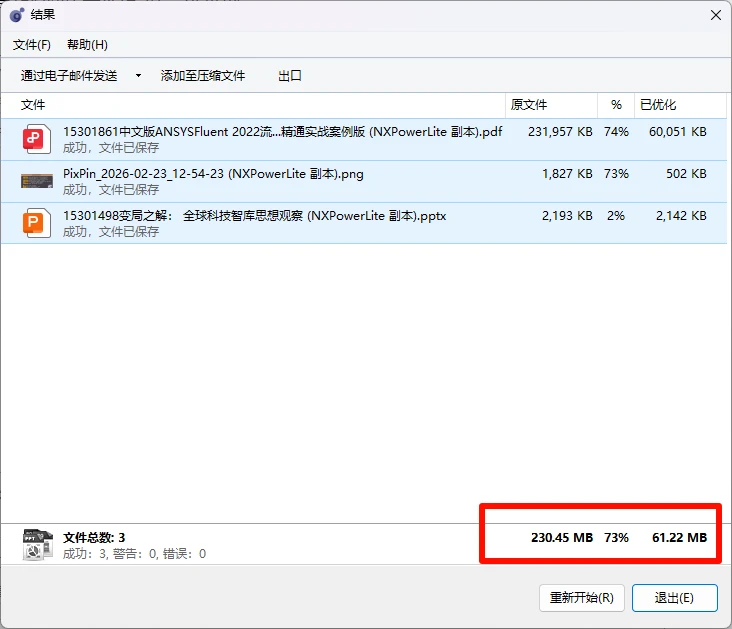Click the 74% reduction value
The height and width of the screenshot is (629, 732).
(x=616, y=132)
